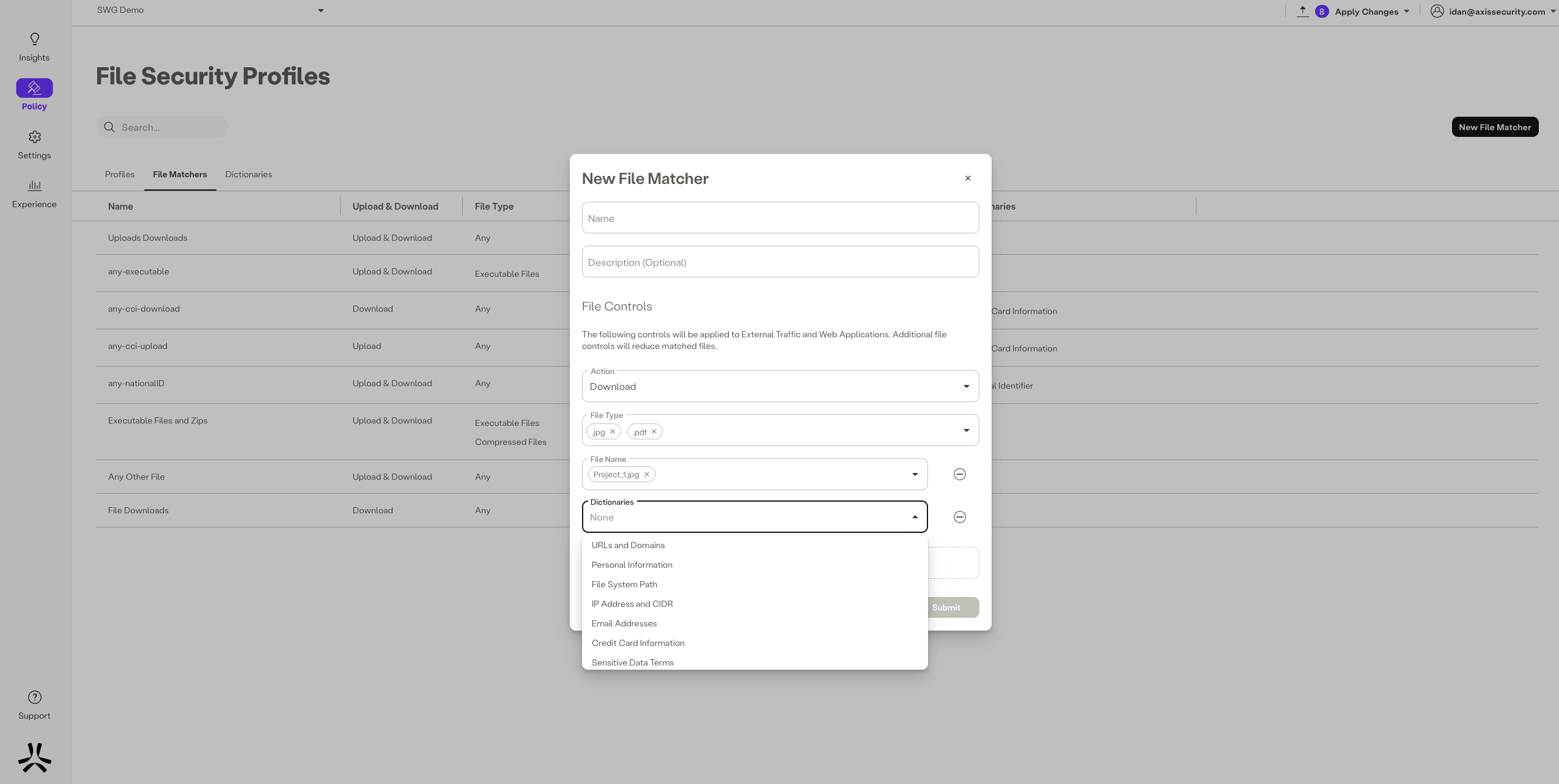Click the Support question mark icon
The width and height of the screenshot is (1559, 784).
pos(34,697)
